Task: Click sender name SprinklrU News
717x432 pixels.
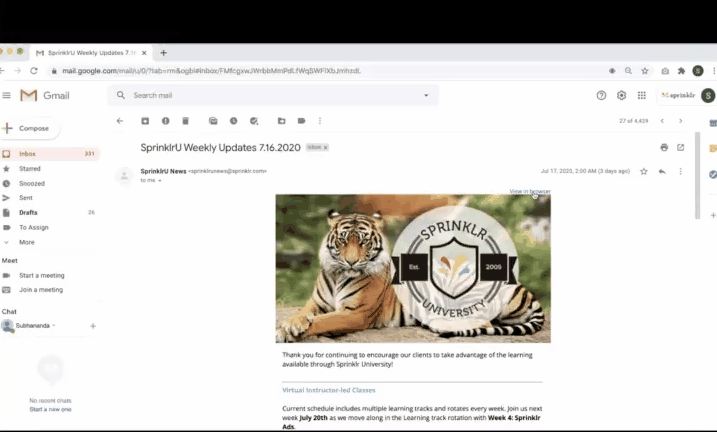Action: pos(163,171)
